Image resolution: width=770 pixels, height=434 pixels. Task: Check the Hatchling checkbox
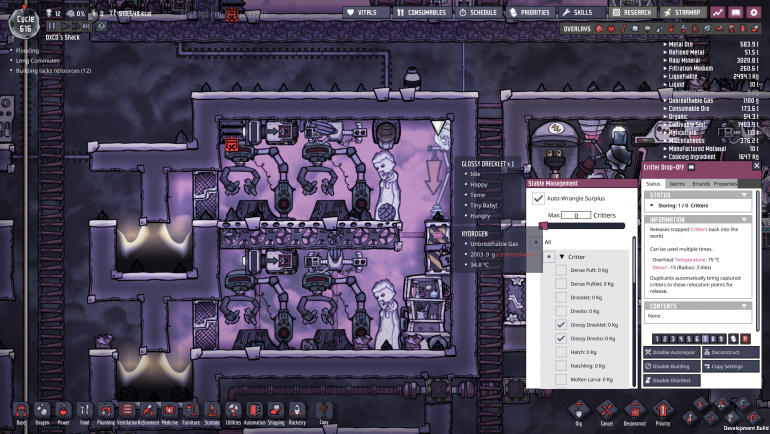(x=561, y=366)
